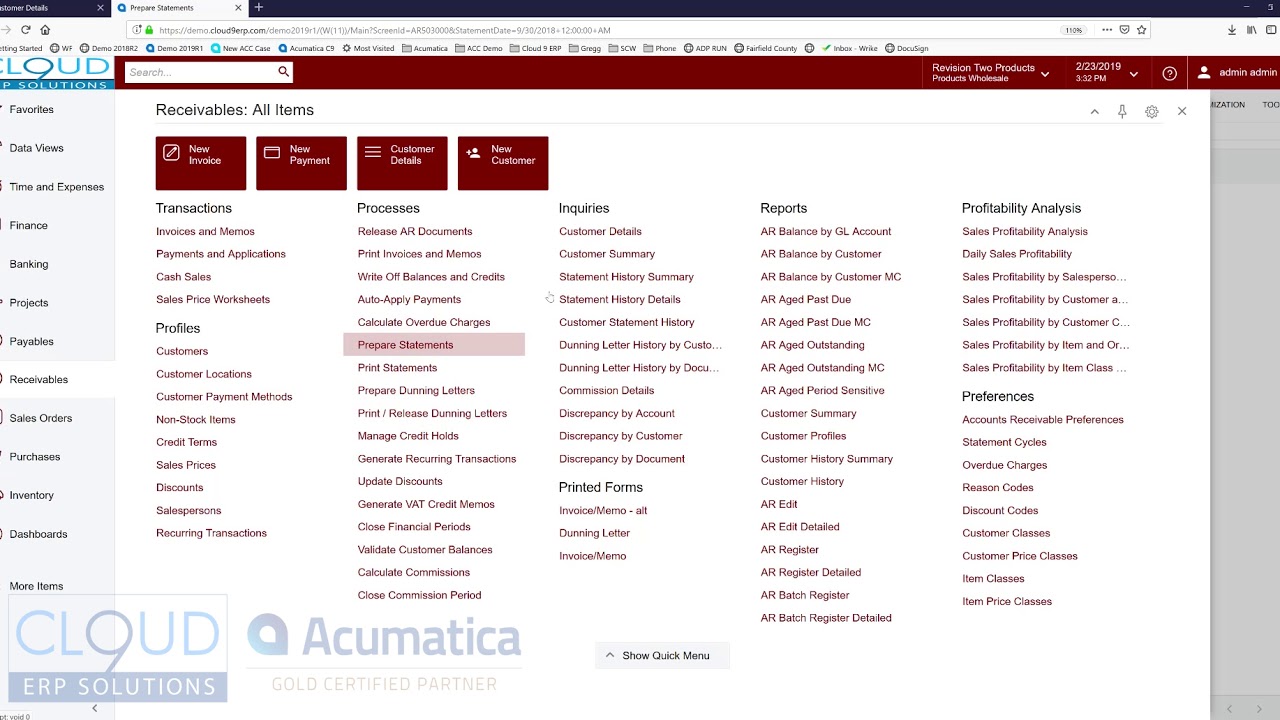The height and width of the screenshot is (720, 1280).
Task: Open the admin user menu
Action: (1238, 73)
